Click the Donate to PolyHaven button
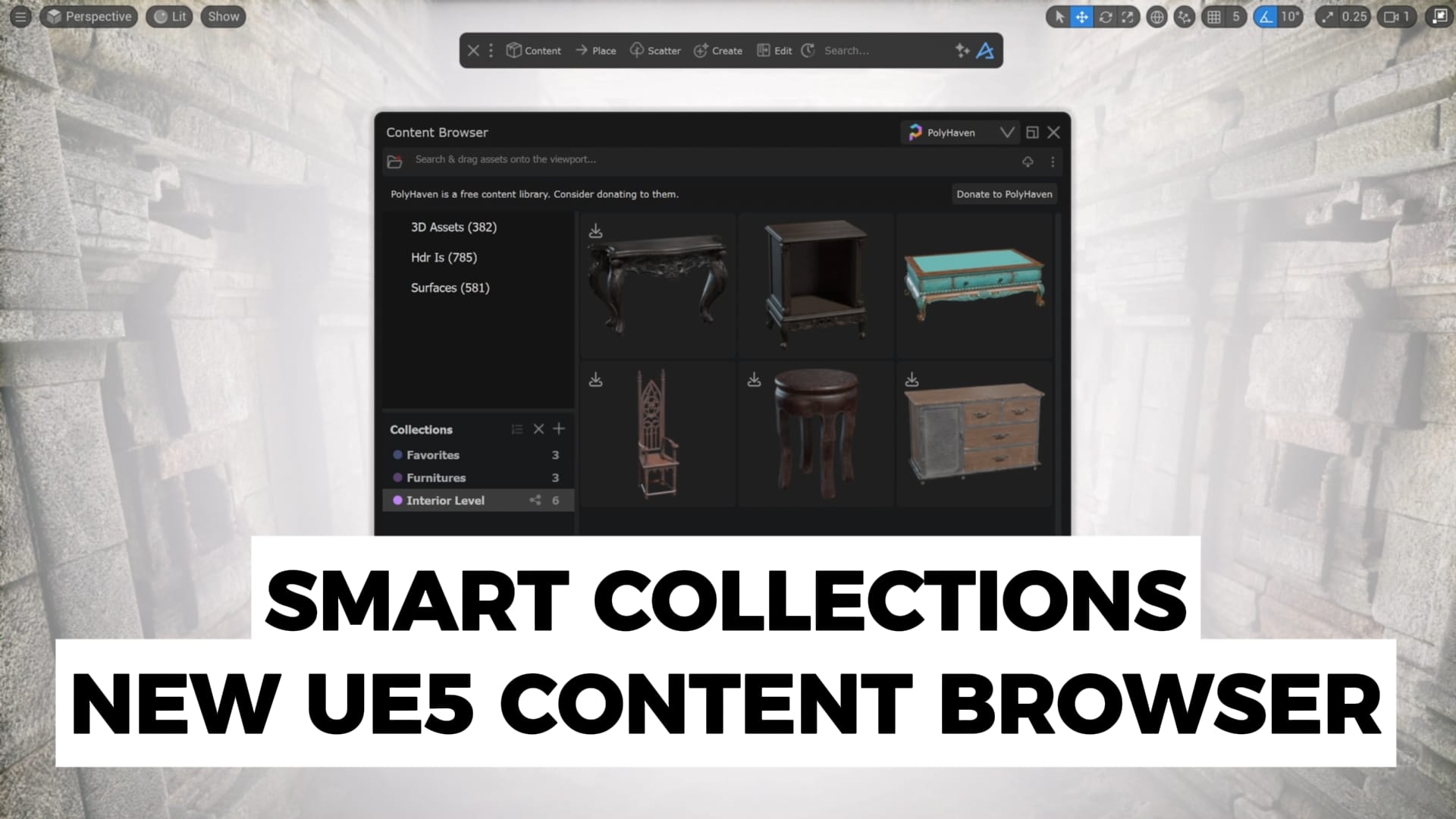The height and width of the screenshot is (819, 1456). tap(1004, 194)
